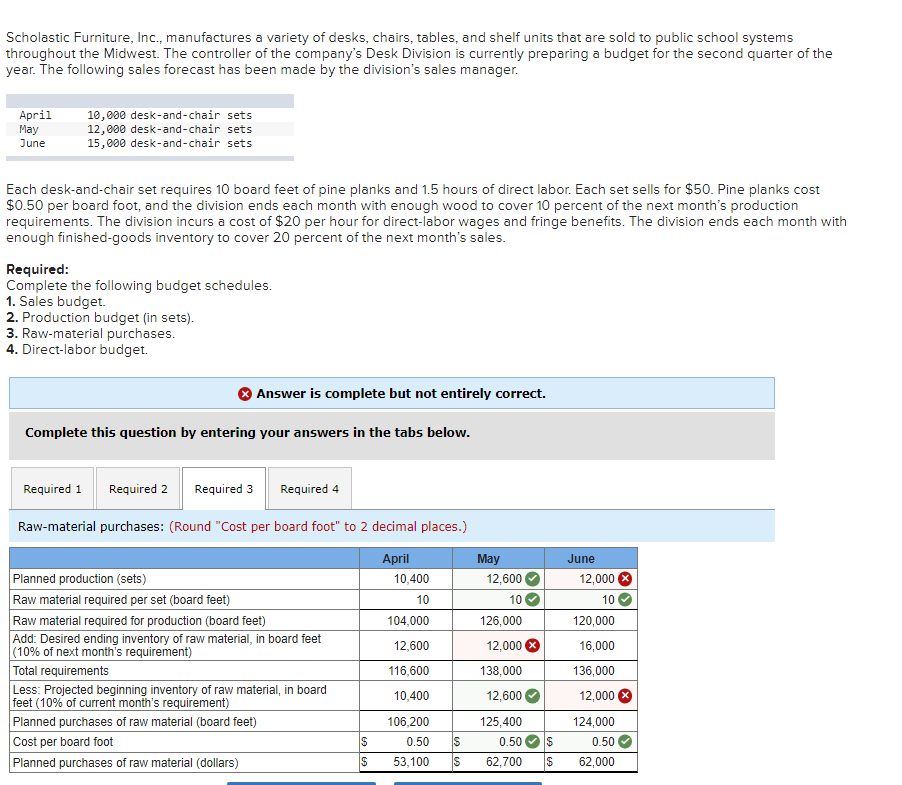The image size is (902, 785).
Task: Click April cost per board foot 0.50
Action: (x=418, y=742)
